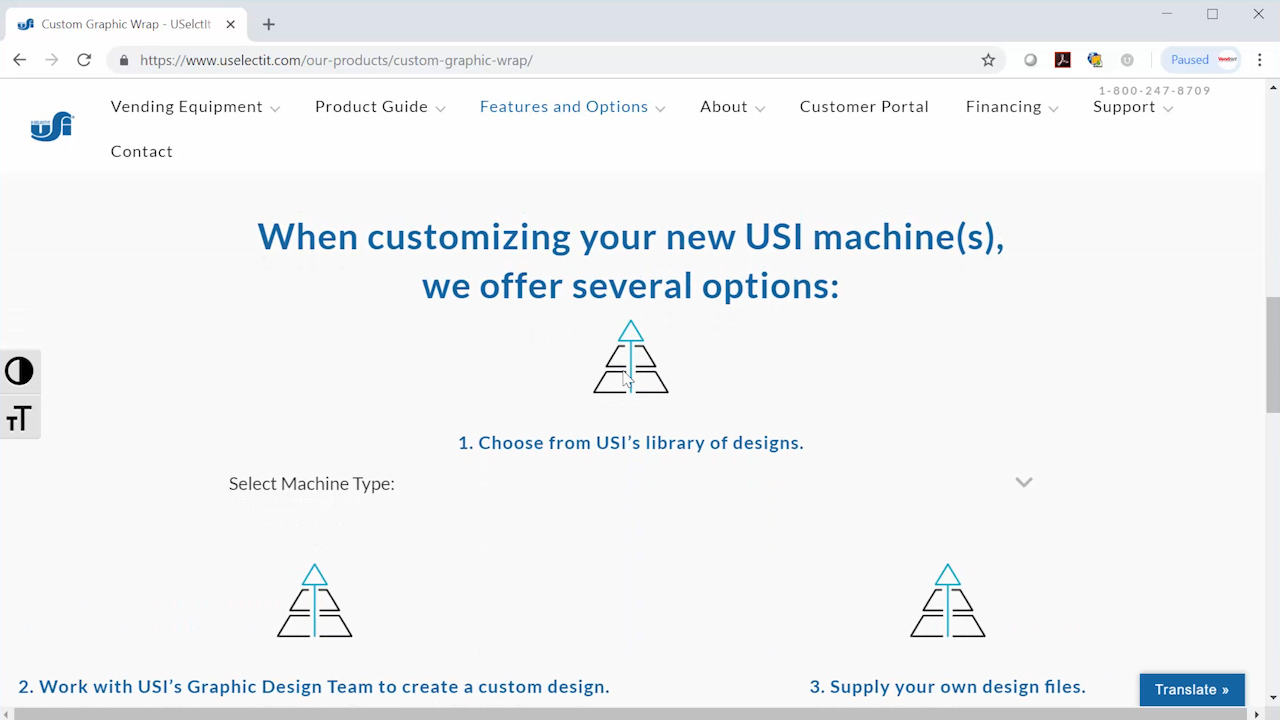Viewport: 1280px width, 720px height.
Task: Expand the Select Machine Type dropdown
Action: pos(1023,482)
